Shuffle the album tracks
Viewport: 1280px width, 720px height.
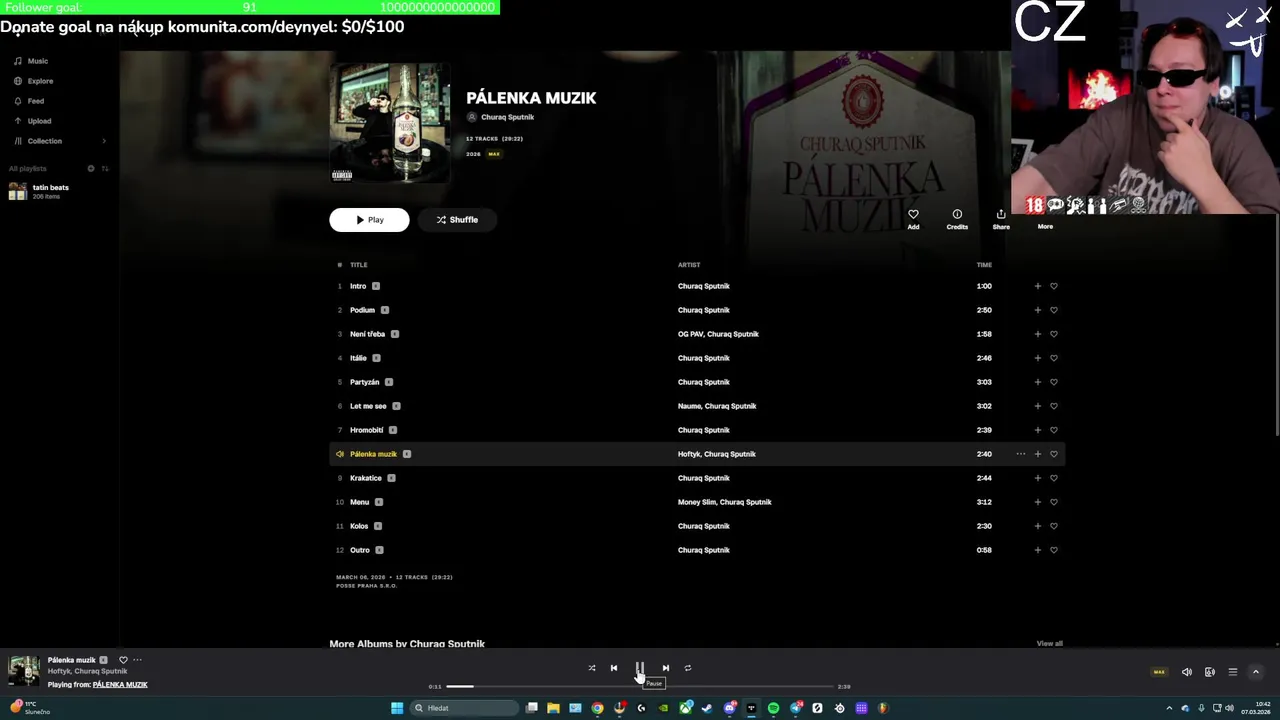pos(457,220)
